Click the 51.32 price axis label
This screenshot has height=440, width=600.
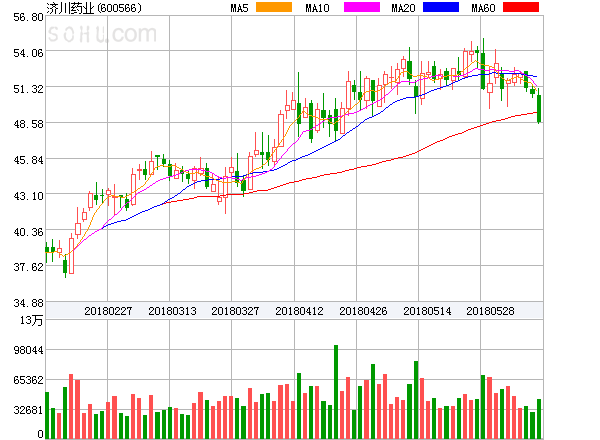coord(28,89)
